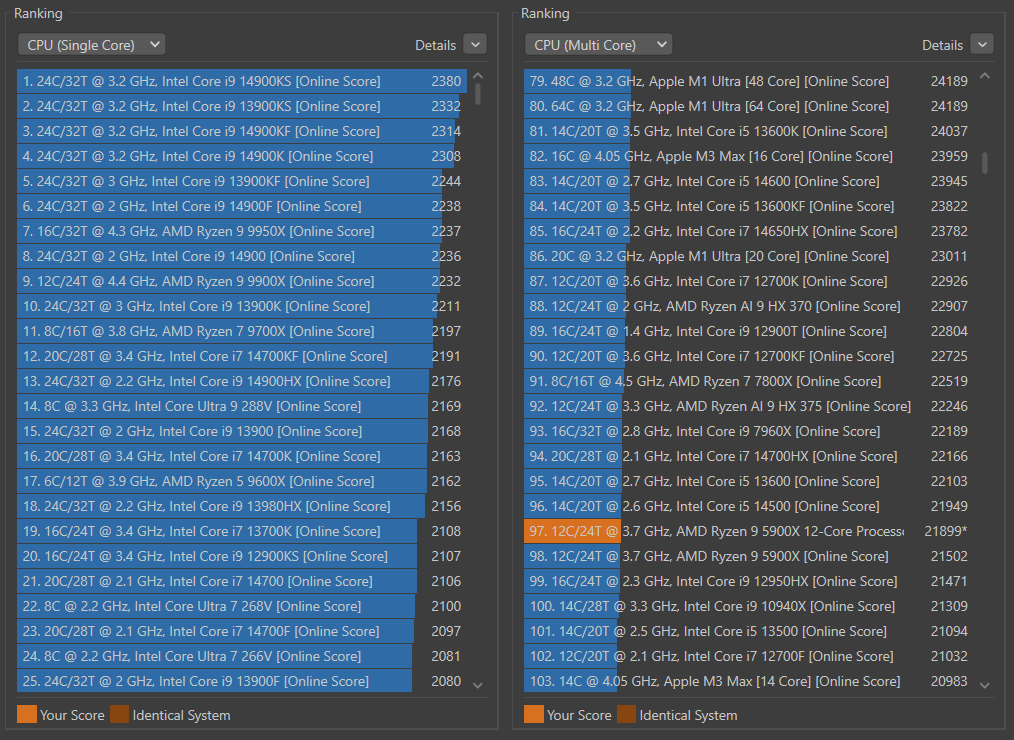1014x740 pixels.
Task: Select row 24 Intel Core Ultra 7 266V
Action: [242, 656]
